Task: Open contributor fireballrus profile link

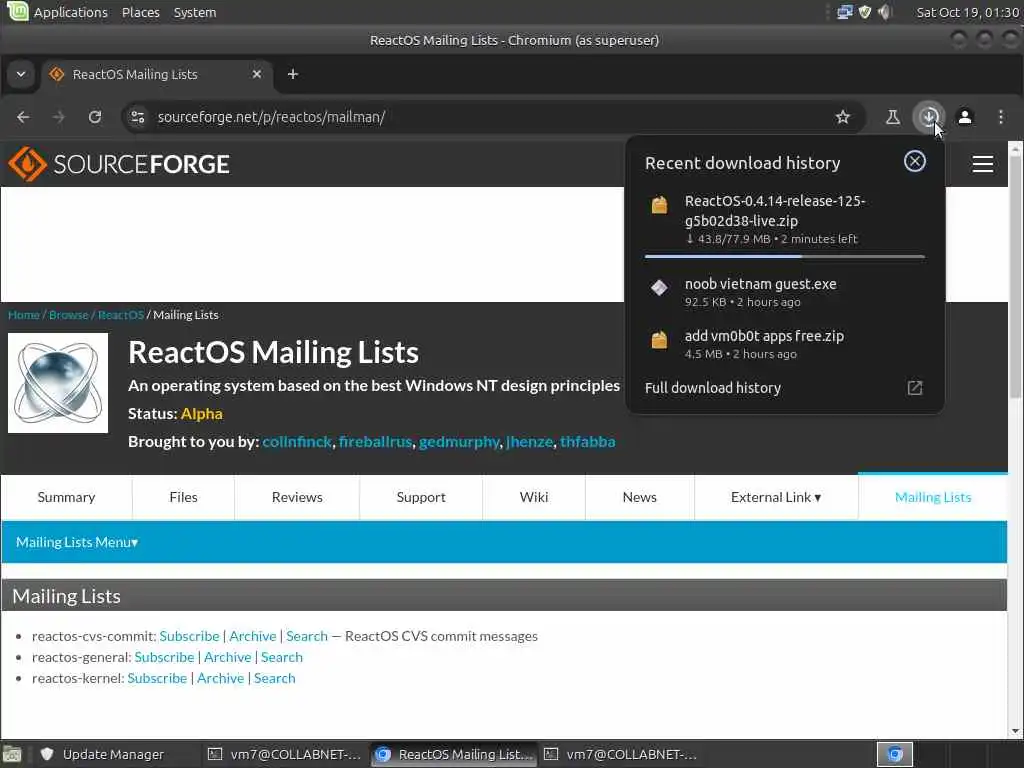Action: click(x=376, y=442)
